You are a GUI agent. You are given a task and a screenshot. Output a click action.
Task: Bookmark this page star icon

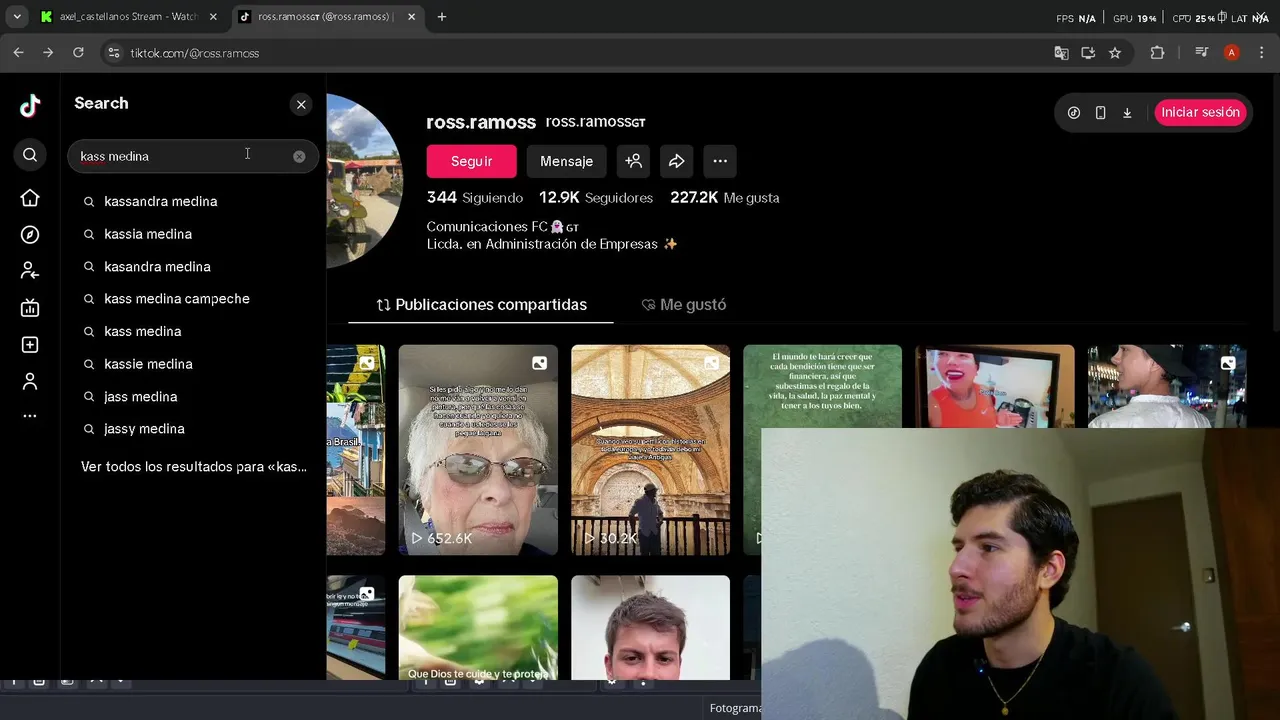coord(1115,53)
